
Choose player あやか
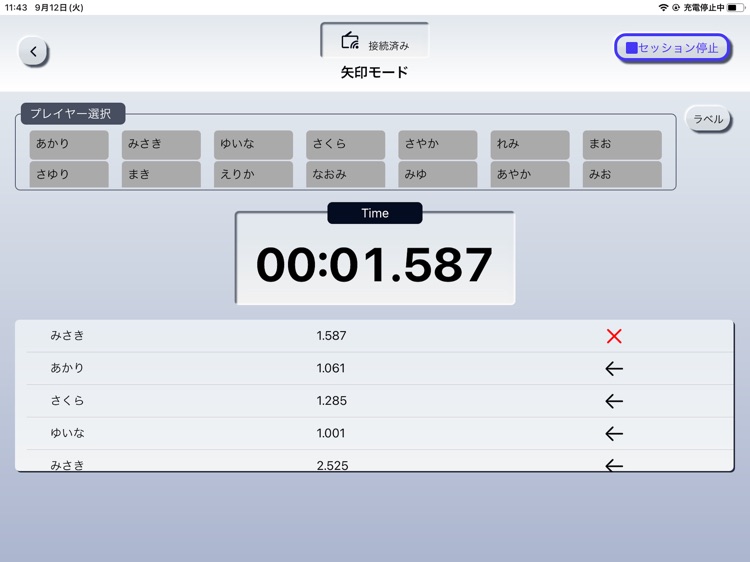click(x=530, y=174)
